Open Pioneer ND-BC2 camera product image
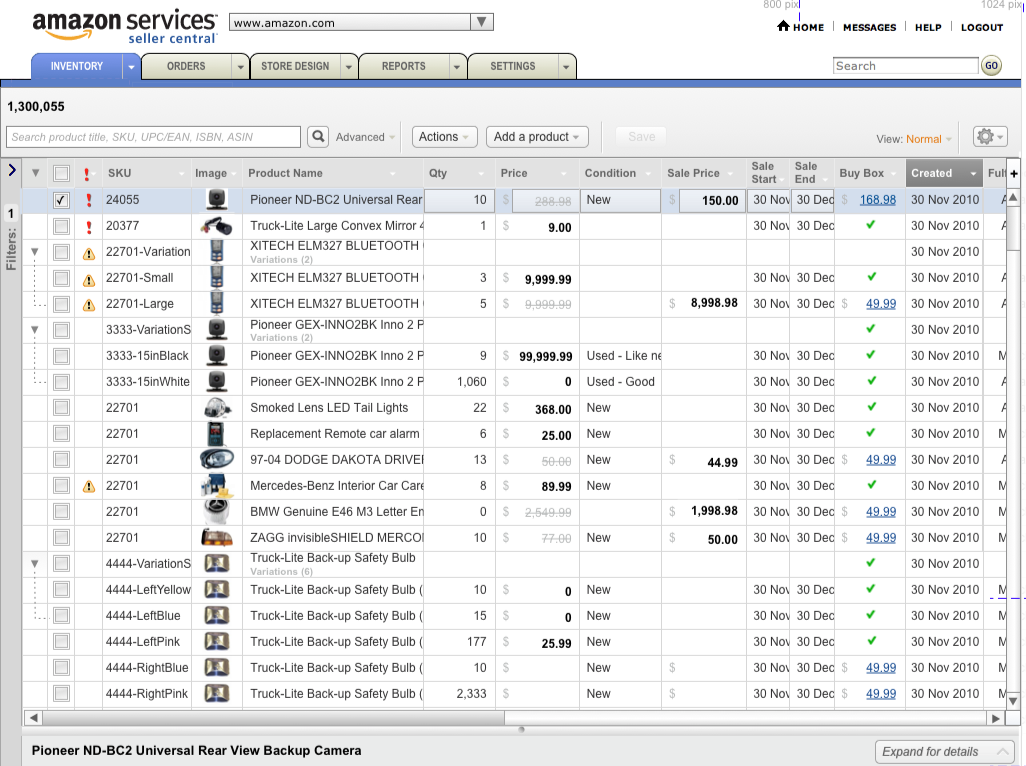 [x=217, y=200]
